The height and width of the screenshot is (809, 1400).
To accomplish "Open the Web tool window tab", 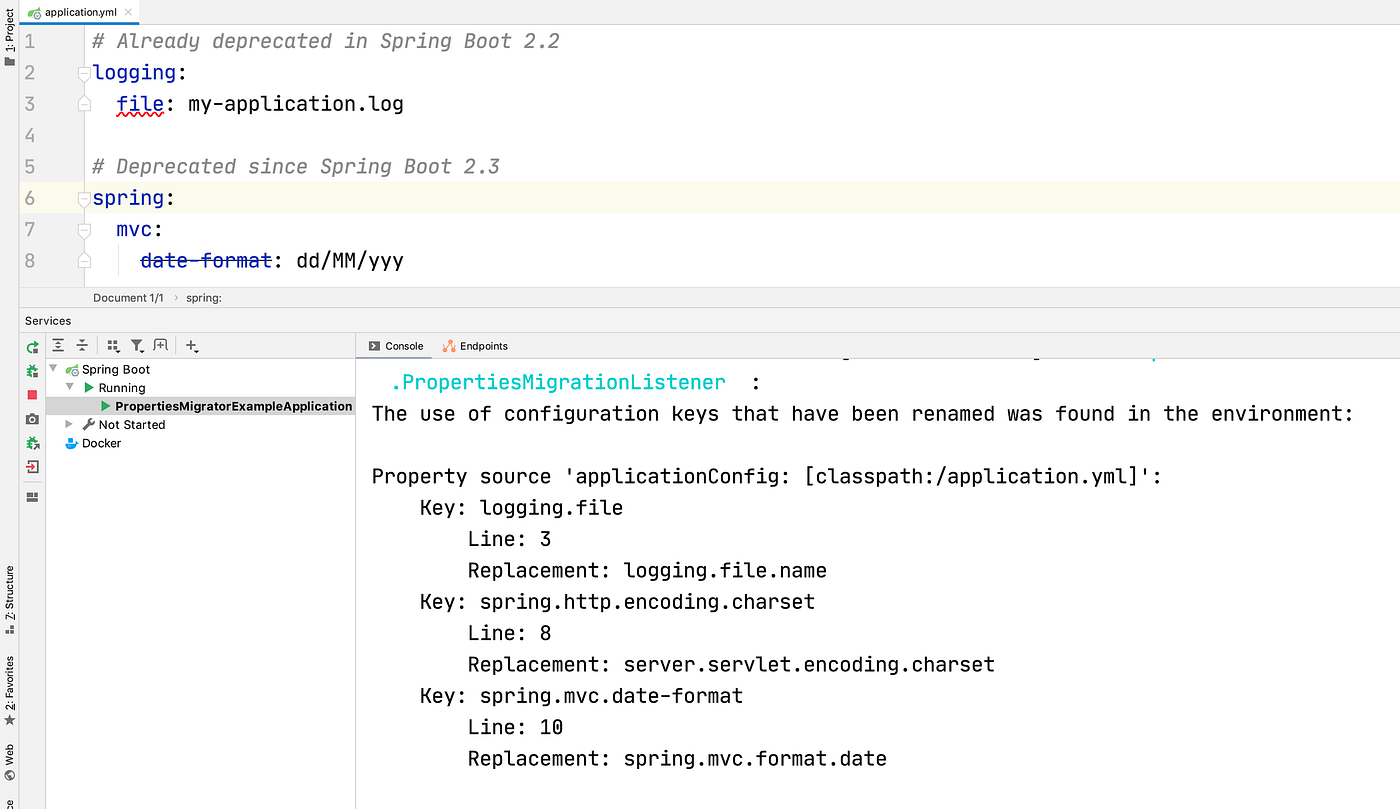I will coord(9,762).
